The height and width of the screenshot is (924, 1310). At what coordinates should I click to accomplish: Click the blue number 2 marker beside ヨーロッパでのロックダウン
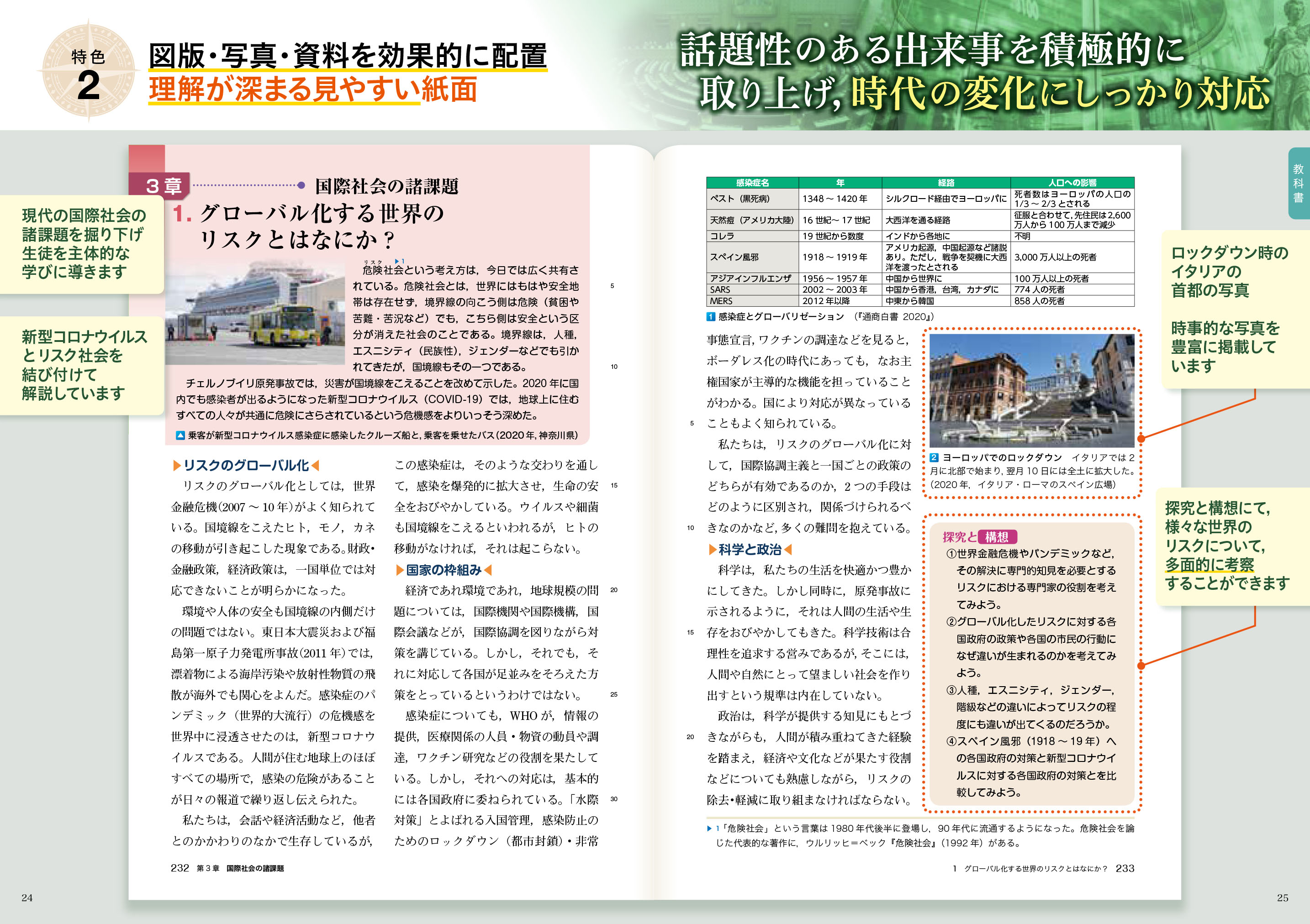(x=934, y=457)
